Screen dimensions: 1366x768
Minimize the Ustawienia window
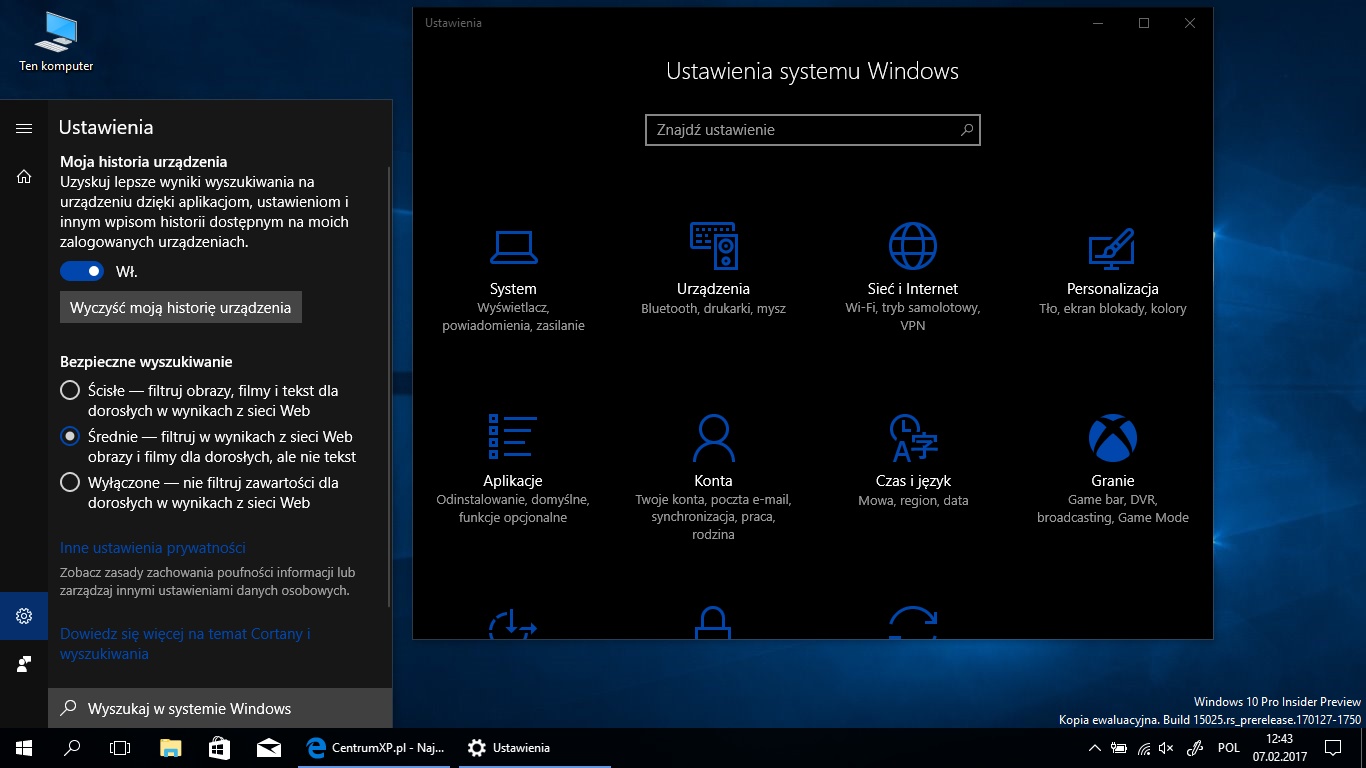click(1098, 23)
